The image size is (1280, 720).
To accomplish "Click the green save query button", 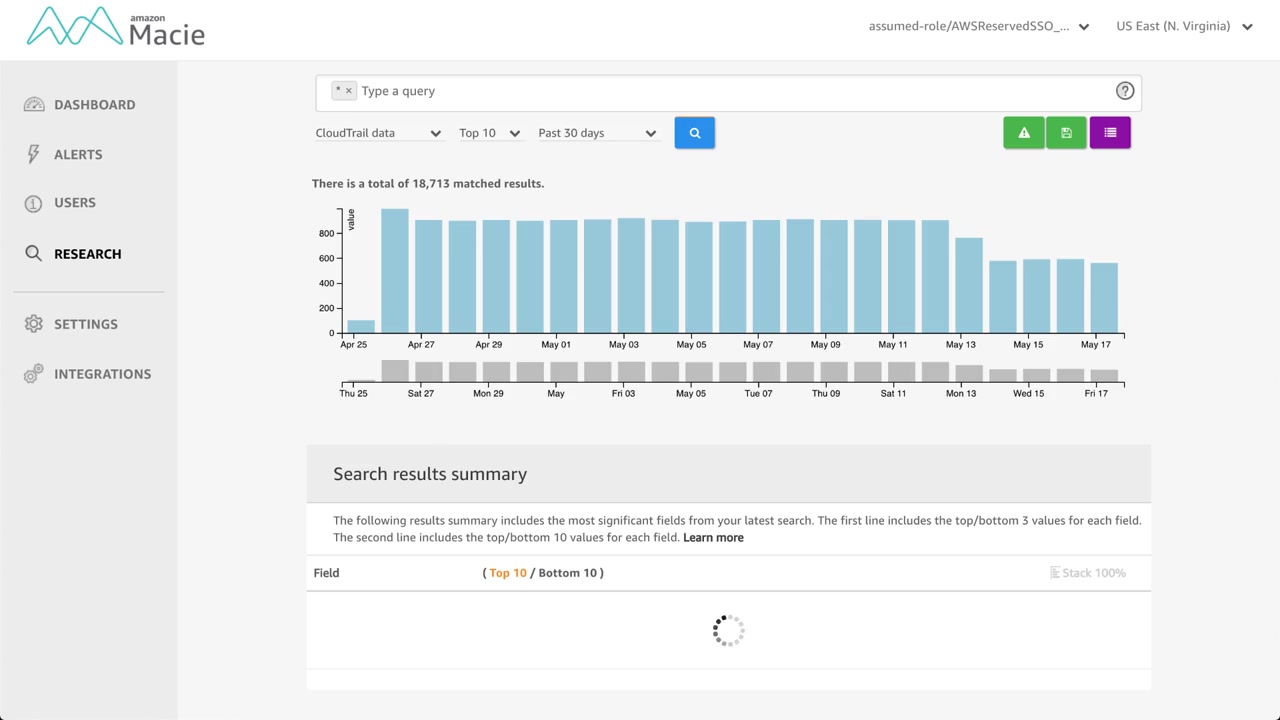I will click(1066, 133).
